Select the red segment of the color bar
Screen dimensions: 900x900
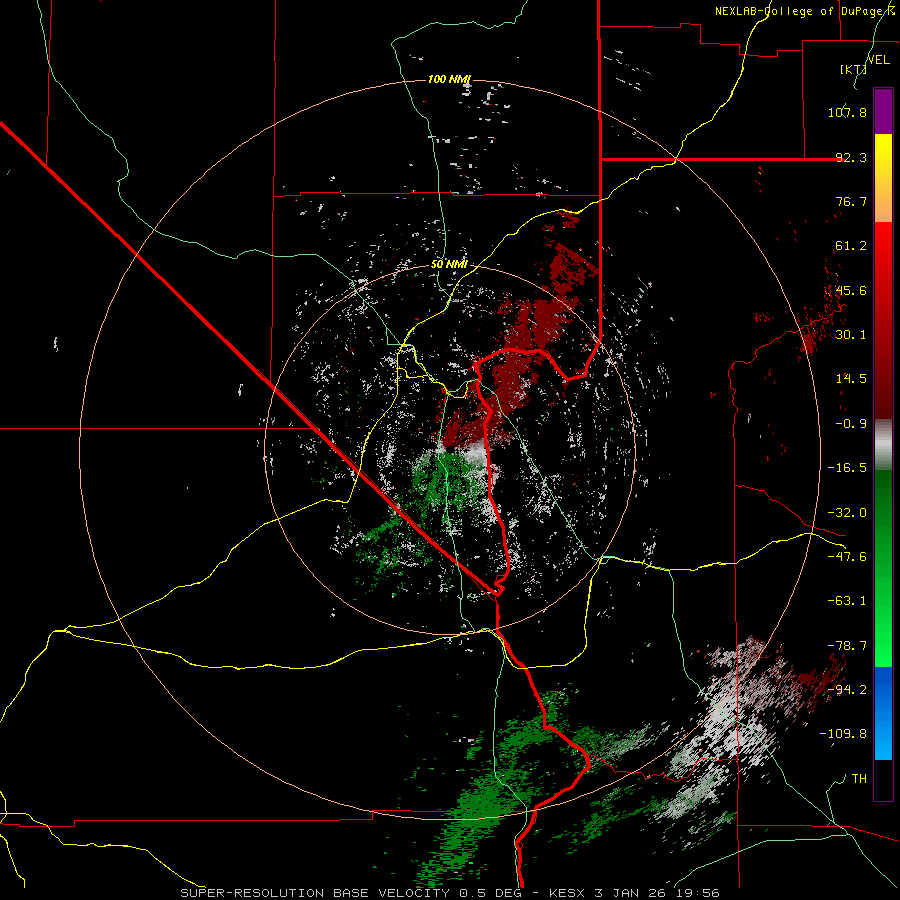pyautogui.click(x=883, y=320)
